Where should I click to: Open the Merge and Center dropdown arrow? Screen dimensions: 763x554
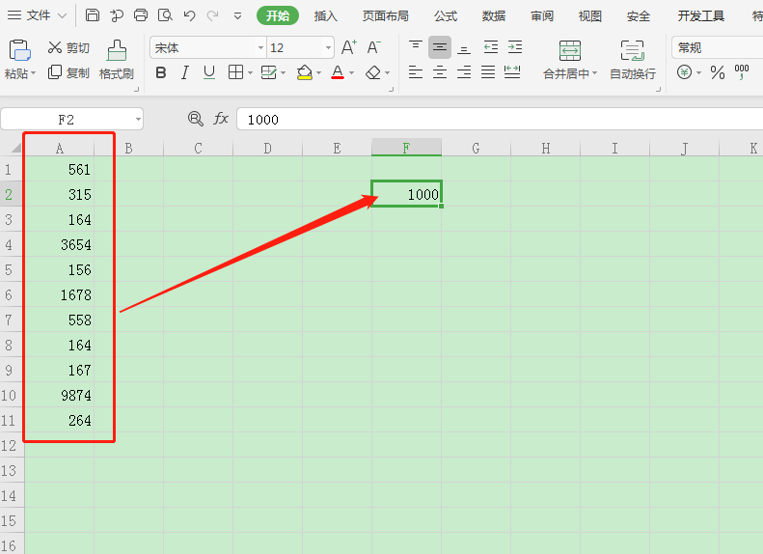tap(595, 74)
